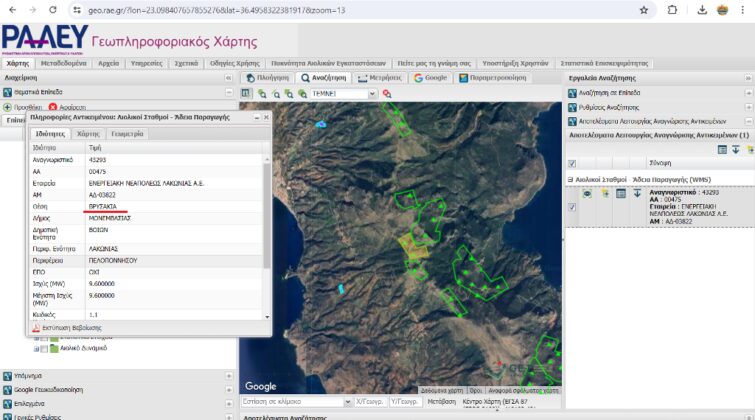Open the browser extensions puzzle icon
This screenshot has width=755, height=420.
pos(672,10)
